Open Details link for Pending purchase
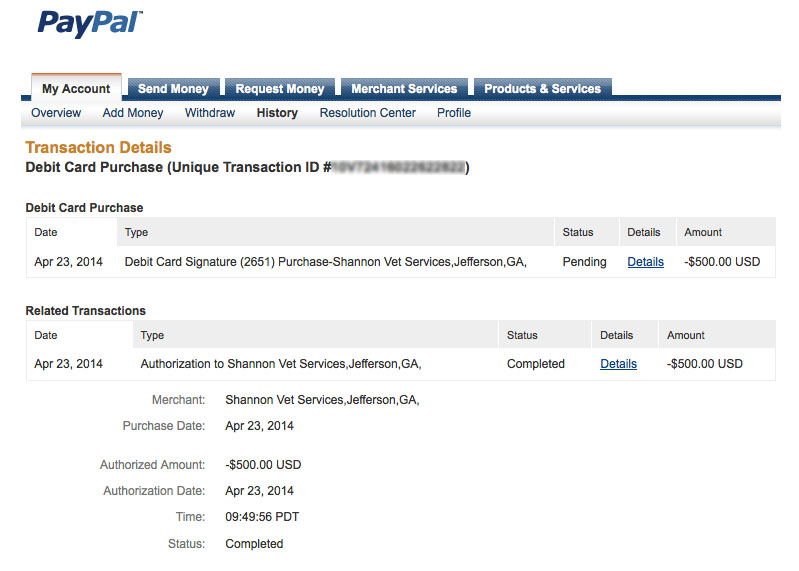The image size is (799, 571). 646,262
